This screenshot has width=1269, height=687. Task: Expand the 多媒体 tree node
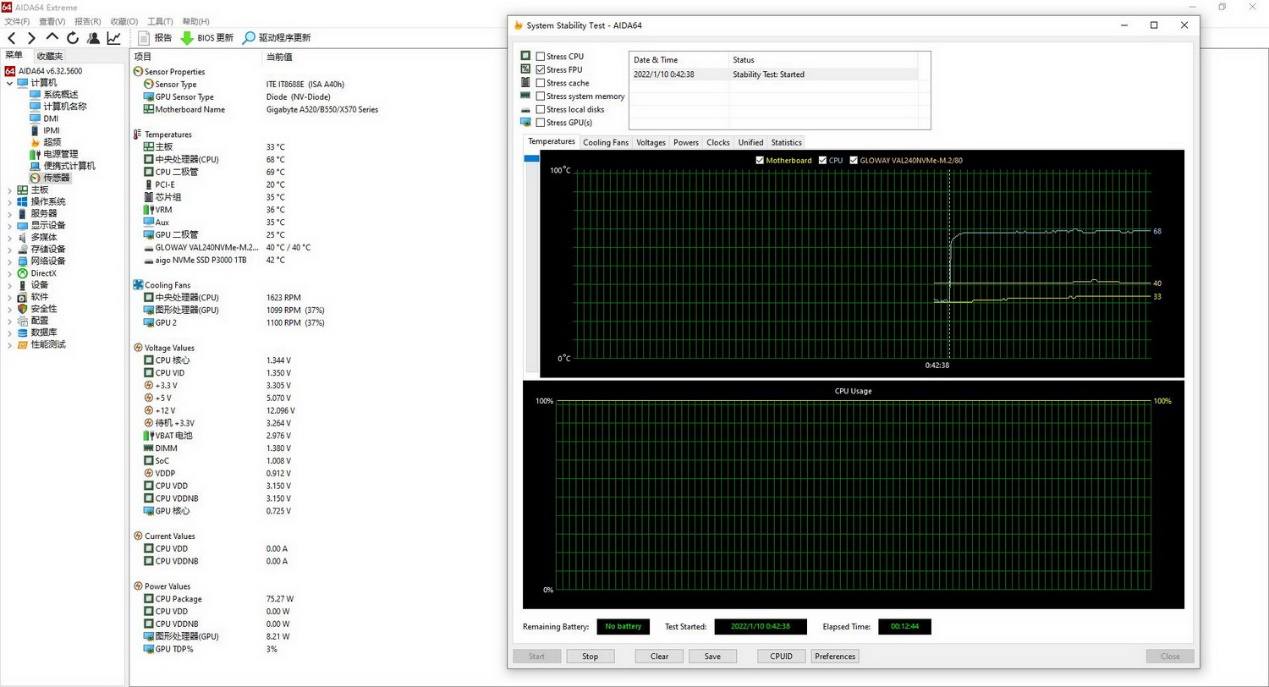coord(10,237)
